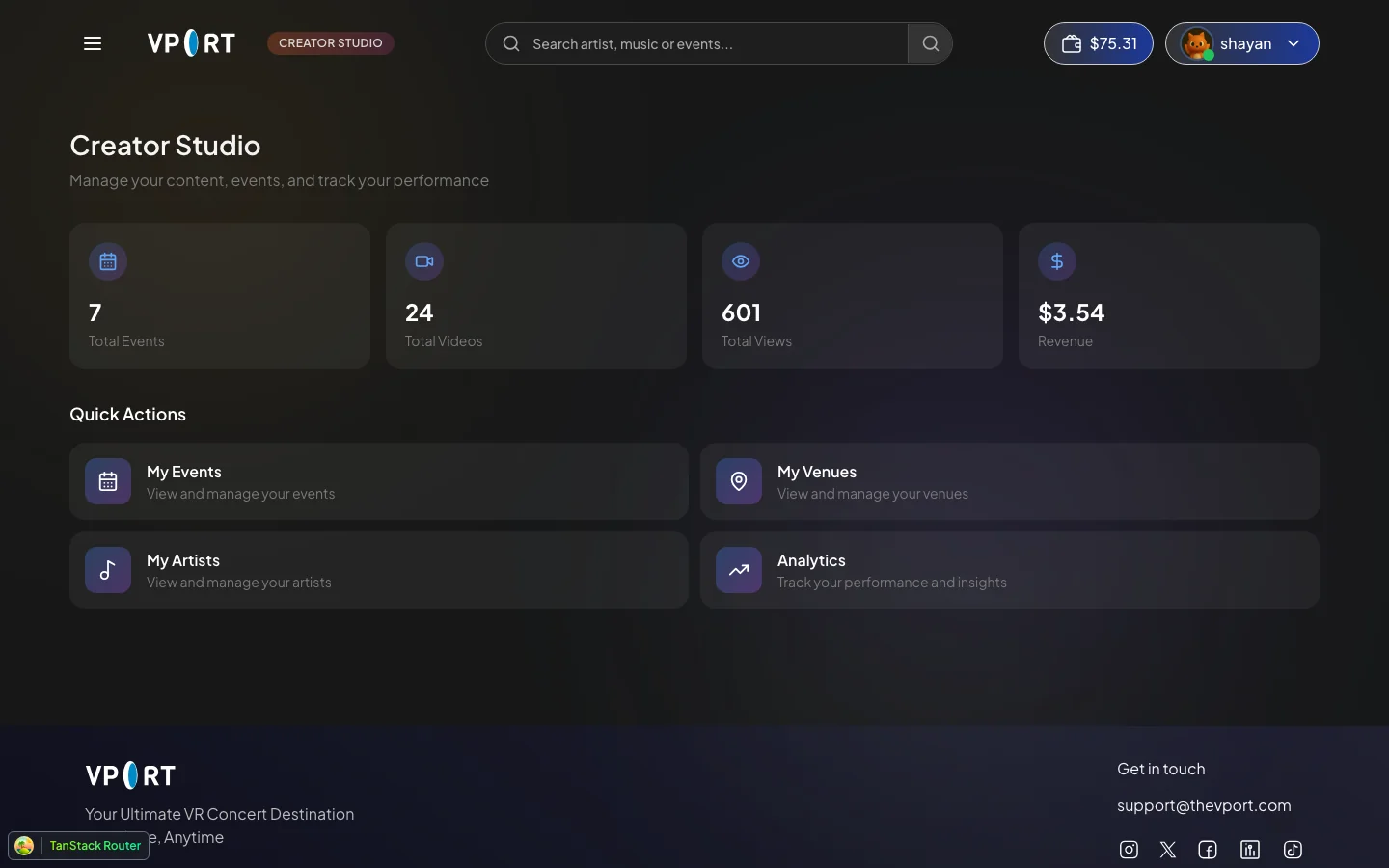
Task: Click the My Venues map pin icon
Action: (739, 481)
